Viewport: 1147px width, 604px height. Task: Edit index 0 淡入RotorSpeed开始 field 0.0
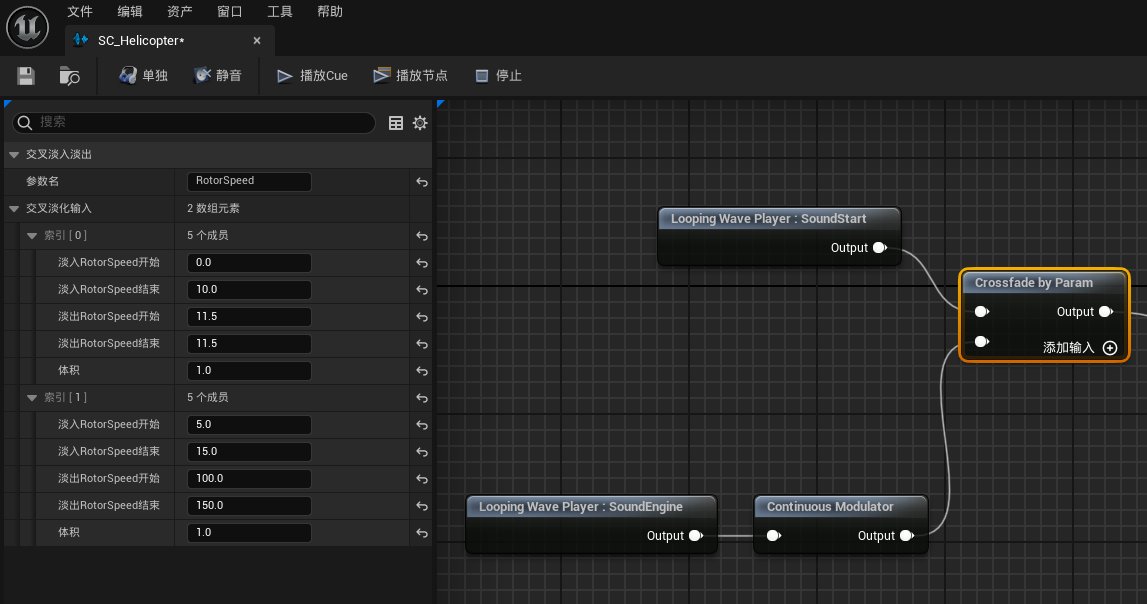tap(249, 263)
